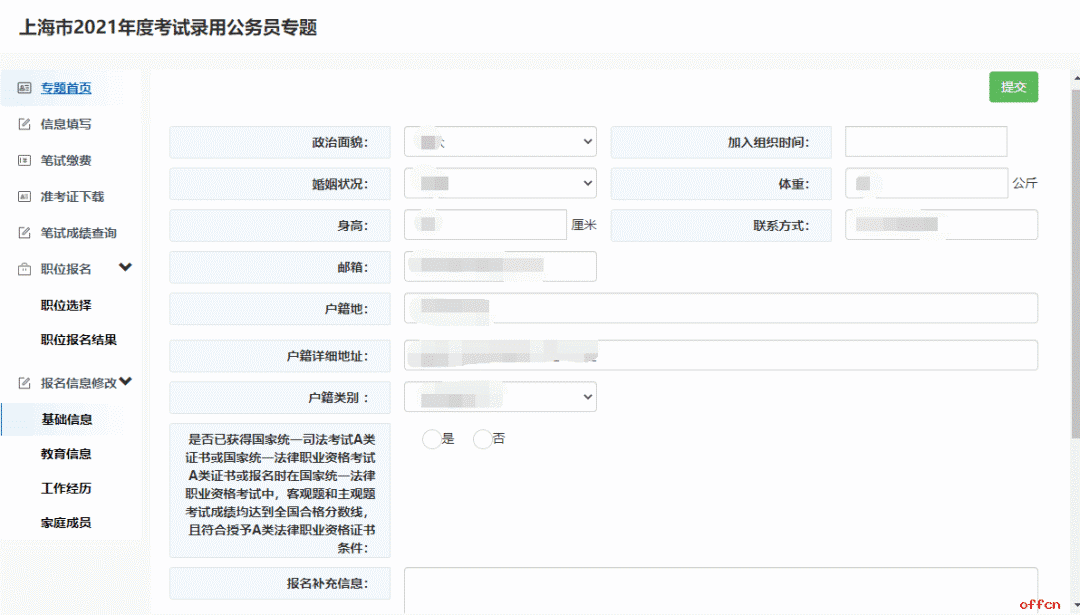The width and height of the screenshot is (1080, 615).
Task: Click the card icon beside 准考证下载
Action: [25, 197]
